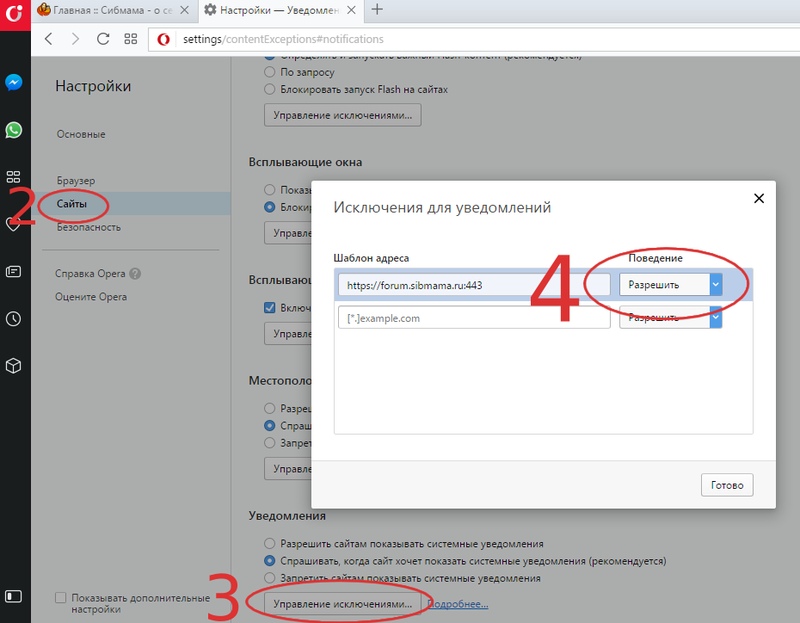
Task: Open History clock icon in sidebar
Action: pyautogui.click(x=14, y=319)
